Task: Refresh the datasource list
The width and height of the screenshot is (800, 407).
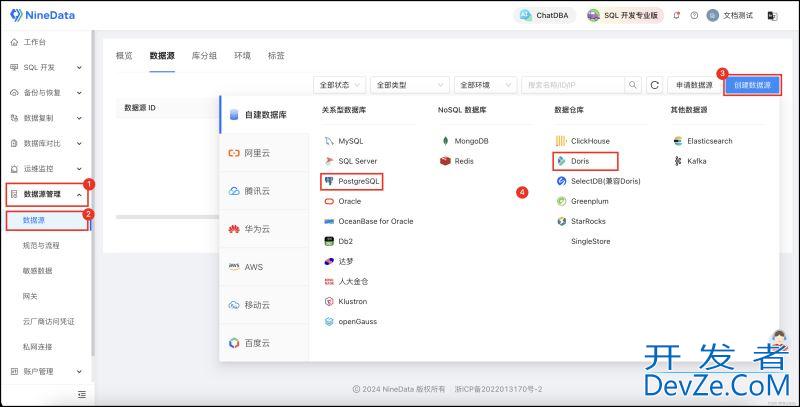Action: (655, 85)
